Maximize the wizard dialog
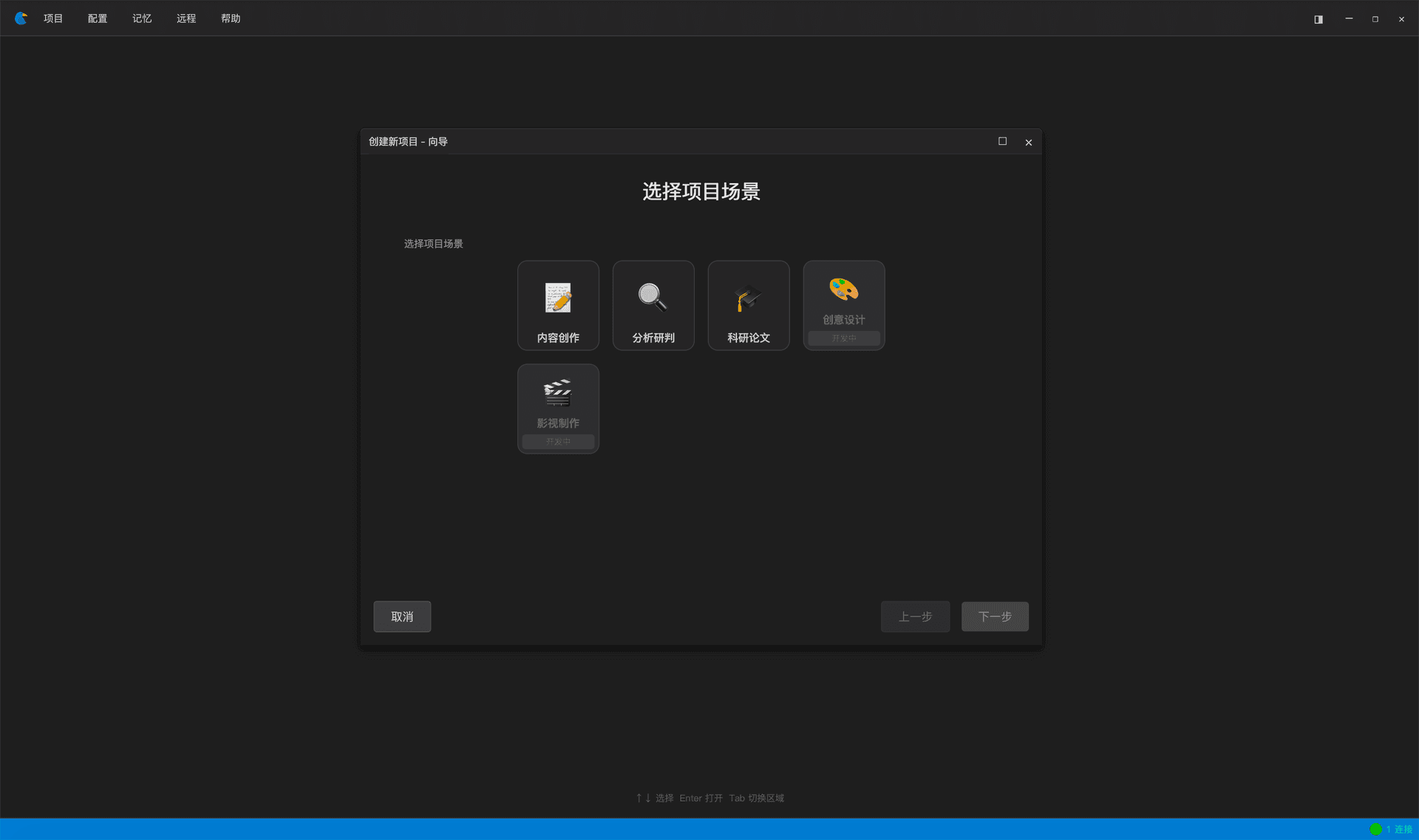 [x=1002, y=141]
